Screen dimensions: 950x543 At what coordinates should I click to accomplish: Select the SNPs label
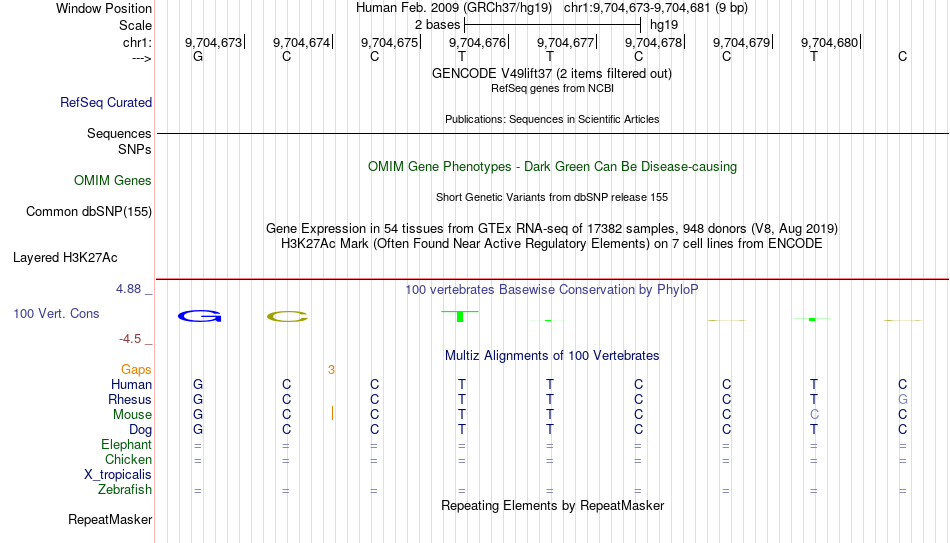(135, 149)
